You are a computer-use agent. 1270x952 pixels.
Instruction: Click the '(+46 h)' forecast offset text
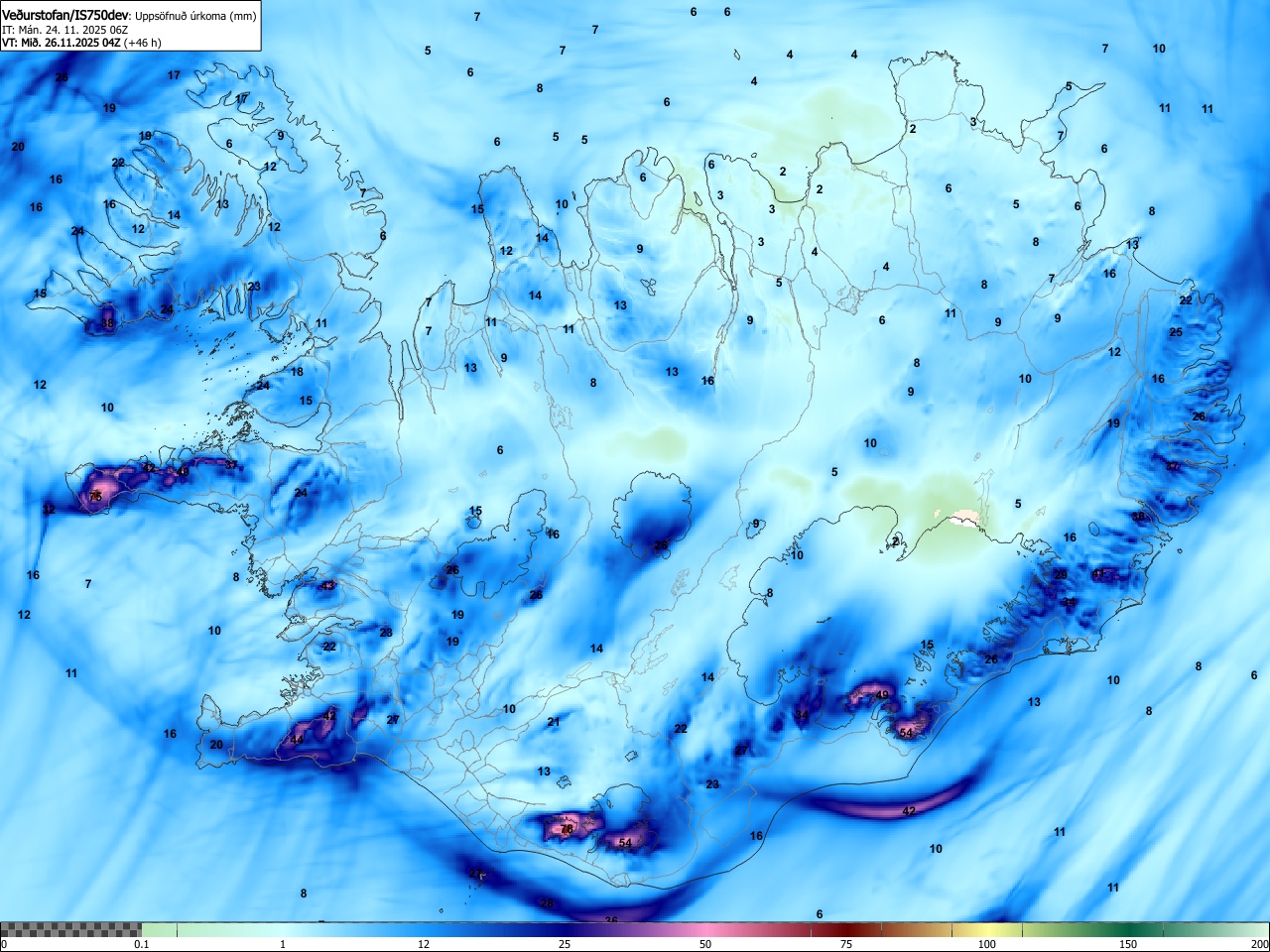tap(143, 43)
